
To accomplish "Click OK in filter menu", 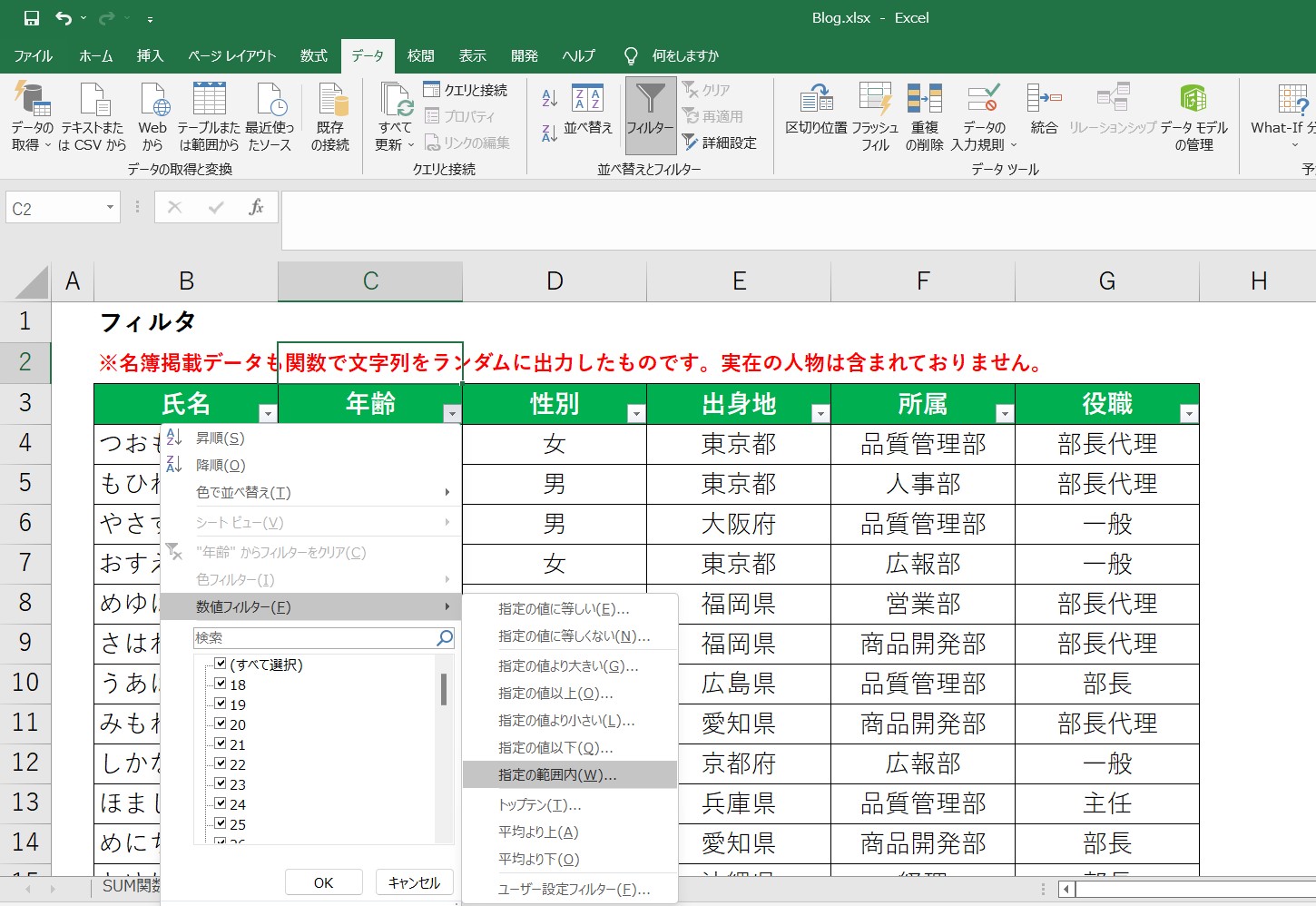I will click(x=324, y=882).
